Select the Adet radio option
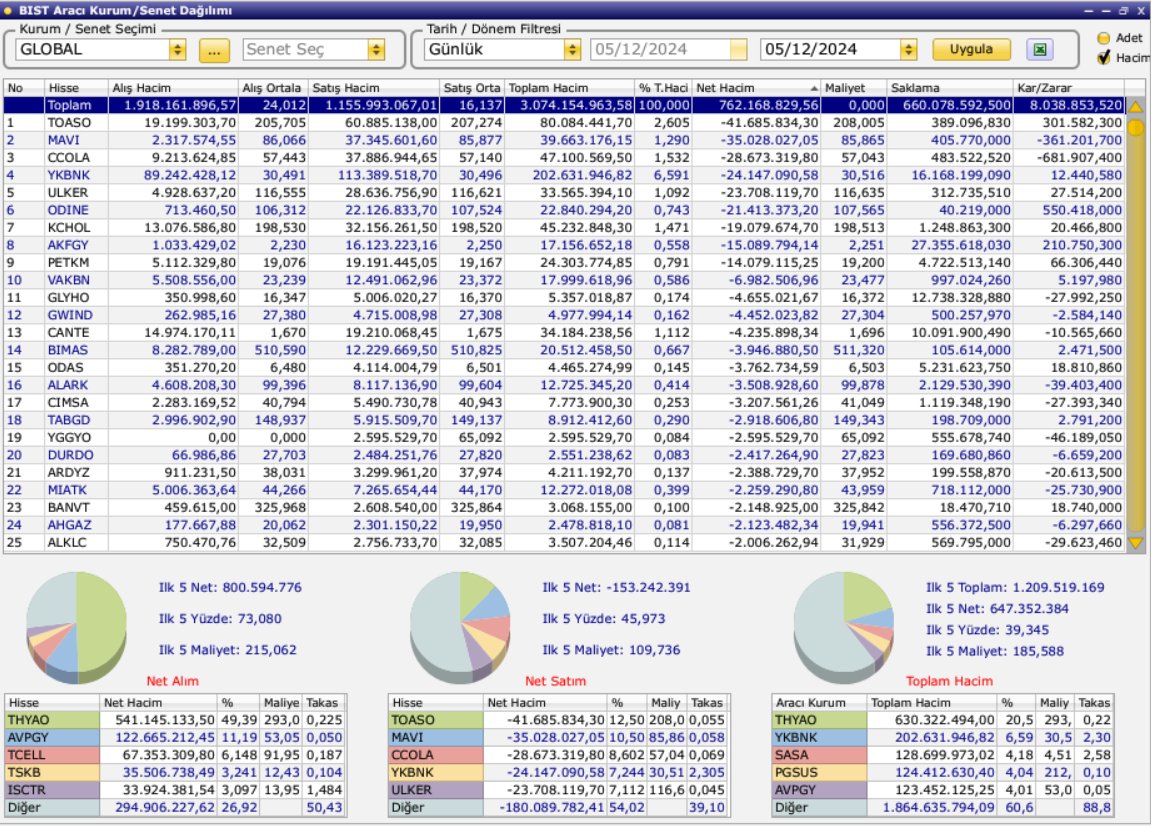The height and width of the screenshot is (826, 1151). 1103,38
